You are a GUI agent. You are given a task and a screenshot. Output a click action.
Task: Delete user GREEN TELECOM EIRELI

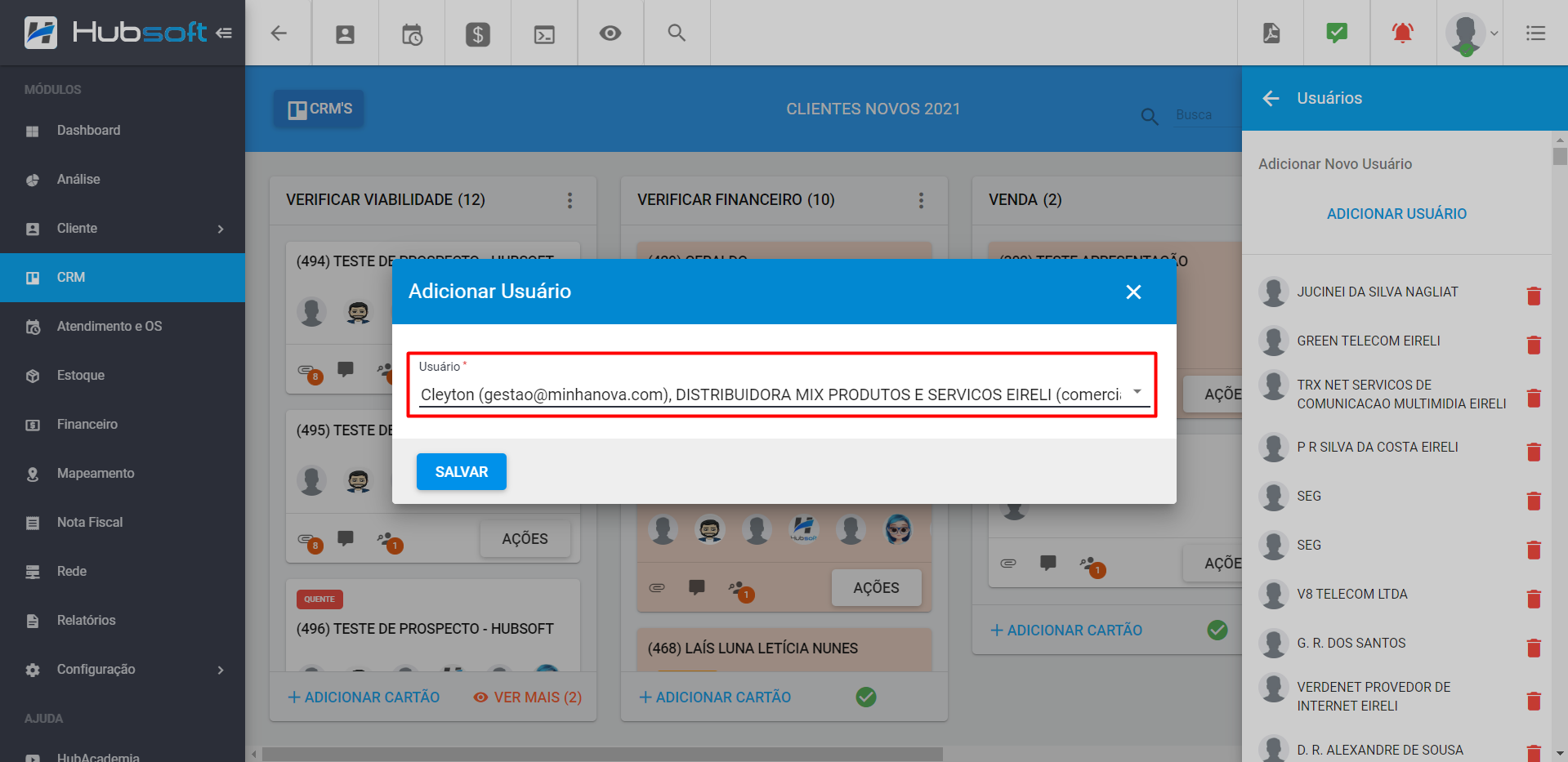tap(1534, 345)
